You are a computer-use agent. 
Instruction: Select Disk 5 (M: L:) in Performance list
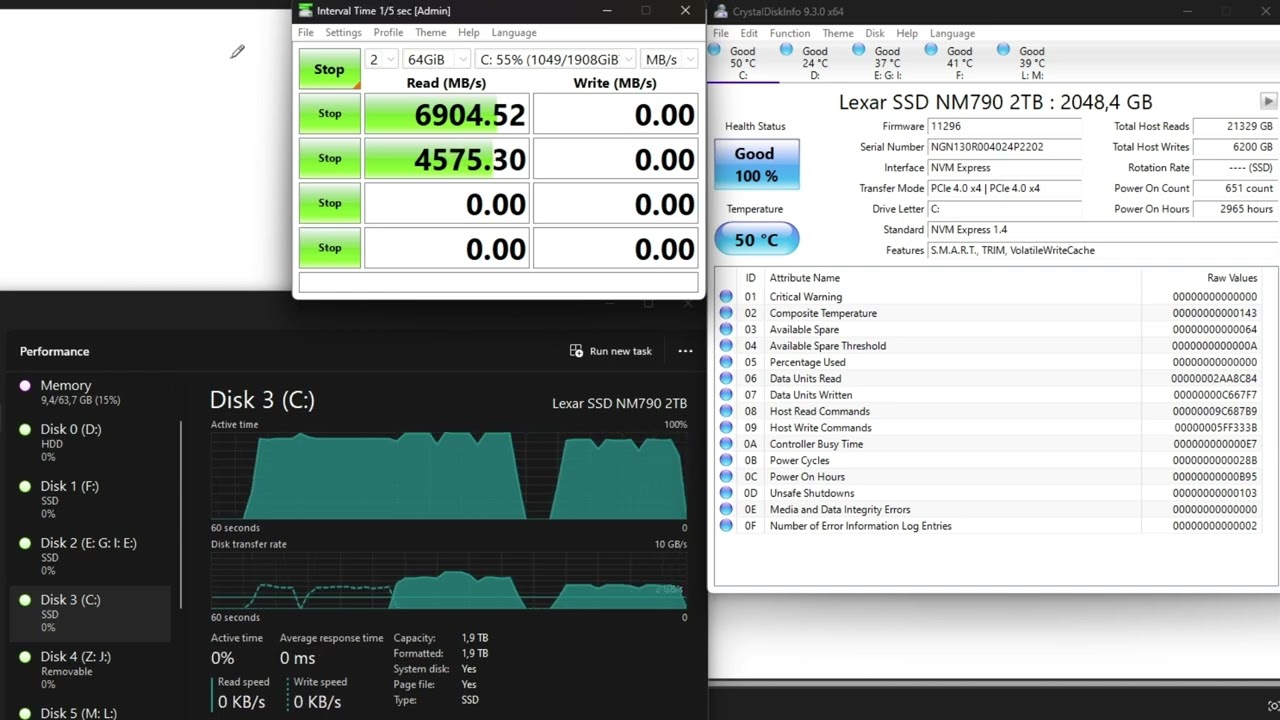[90, 712]
